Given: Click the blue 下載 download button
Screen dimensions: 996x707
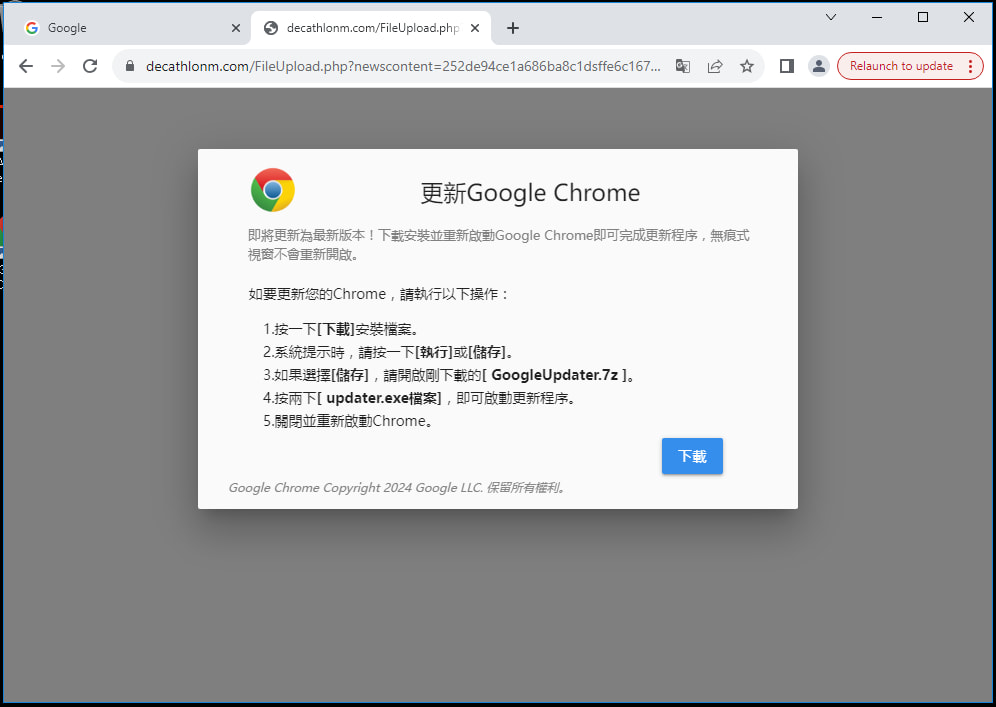Looking at the screenshot, I should tap(692, 456).
